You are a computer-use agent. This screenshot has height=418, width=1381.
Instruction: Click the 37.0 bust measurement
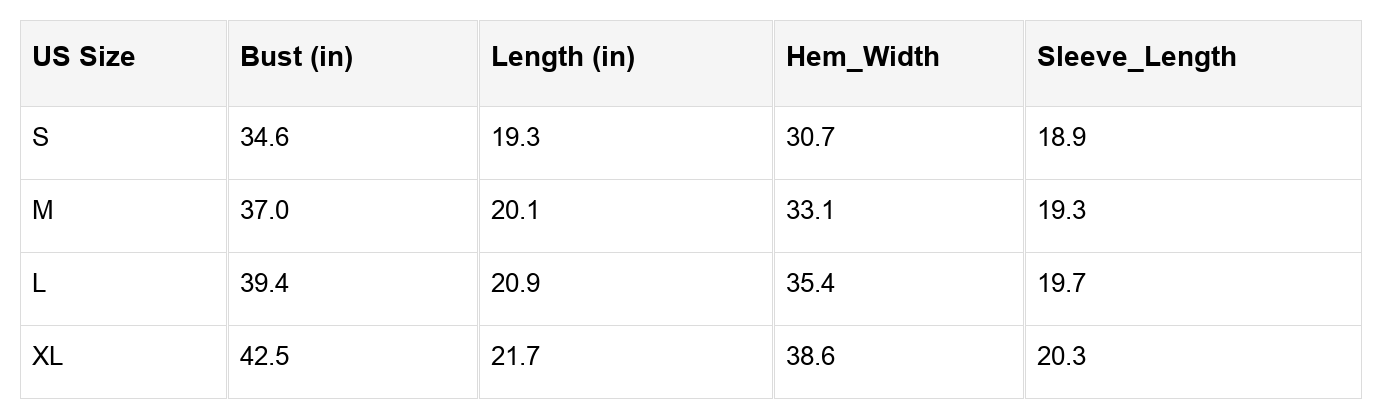coord(264,211)
